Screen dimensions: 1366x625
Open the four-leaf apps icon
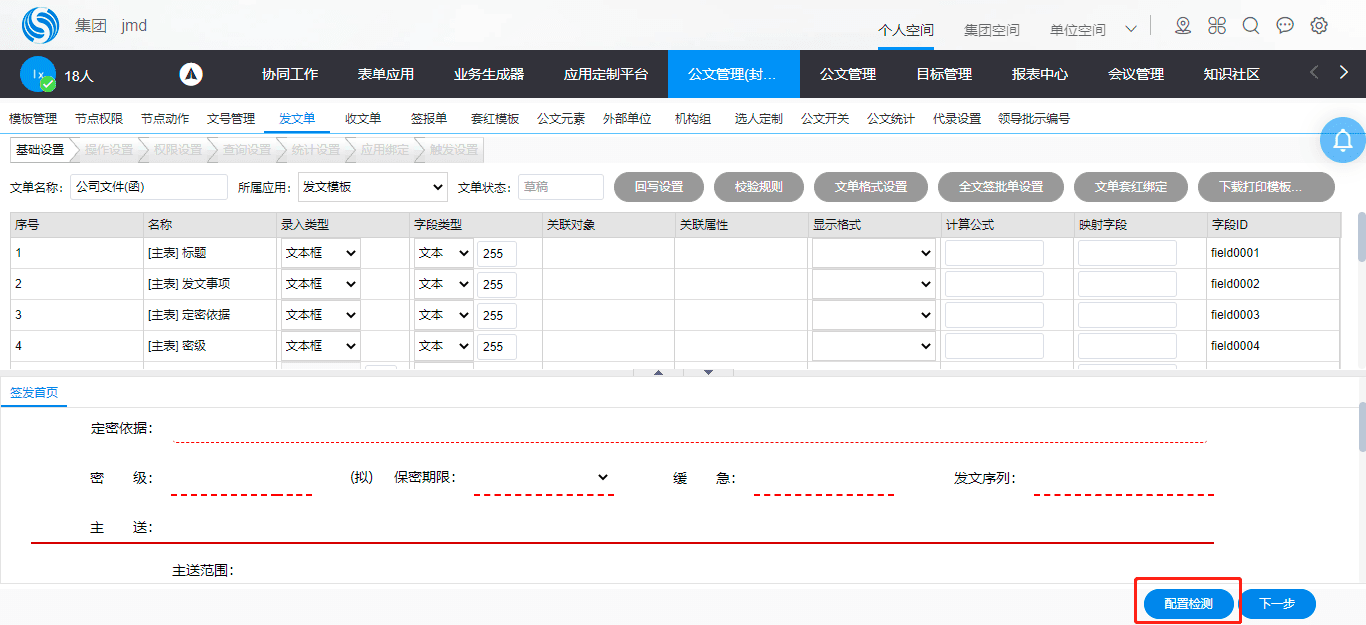1217,26
